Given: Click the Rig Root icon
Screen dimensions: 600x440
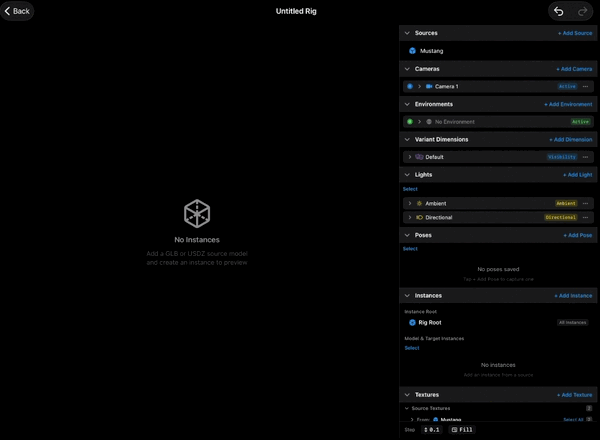Looking at the screenshot, I should coord(412,323).
